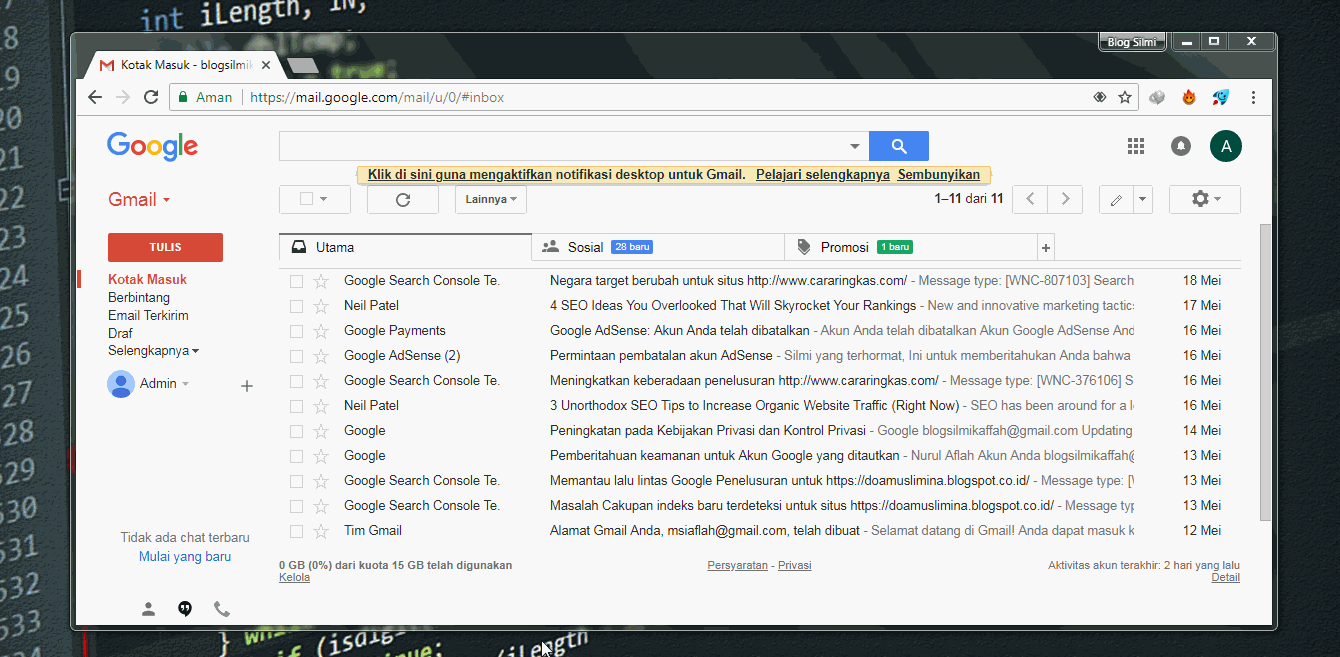1340x657 pixels.
Task: Open the Kelola storage link
Action: [294, 577]
